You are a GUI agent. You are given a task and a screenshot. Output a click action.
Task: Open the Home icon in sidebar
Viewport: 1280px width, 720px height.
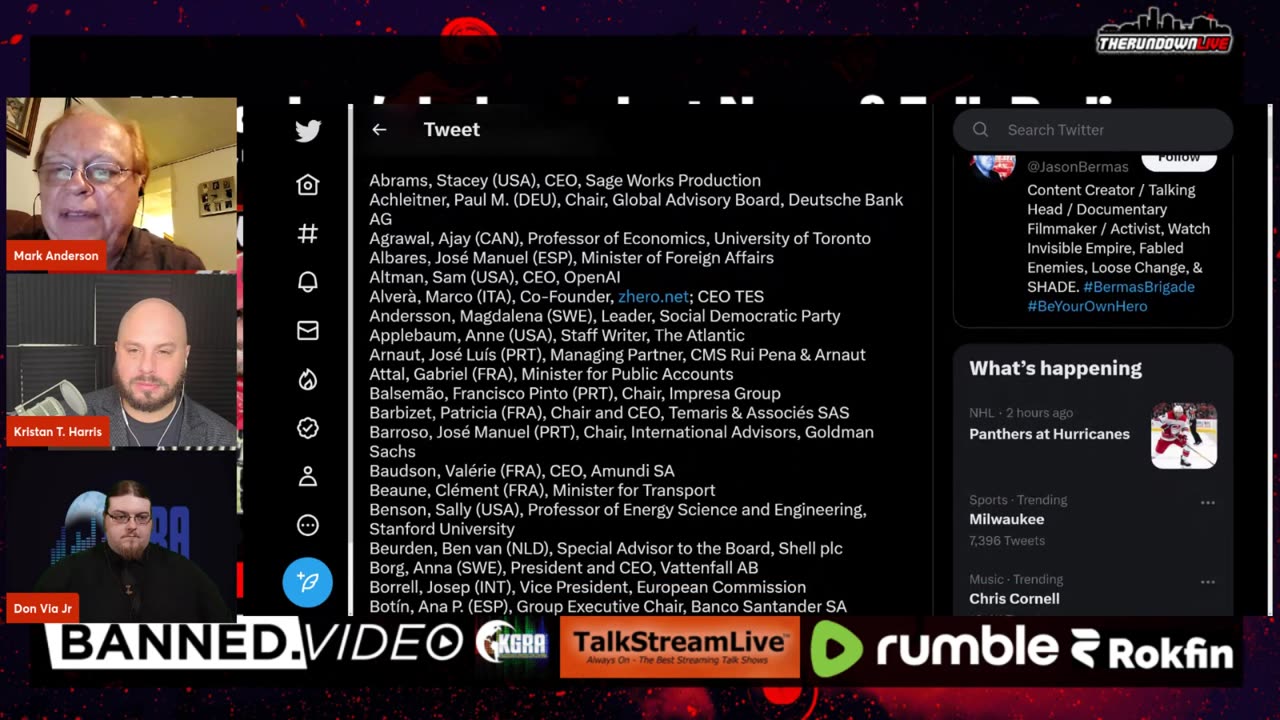point(308,185)
